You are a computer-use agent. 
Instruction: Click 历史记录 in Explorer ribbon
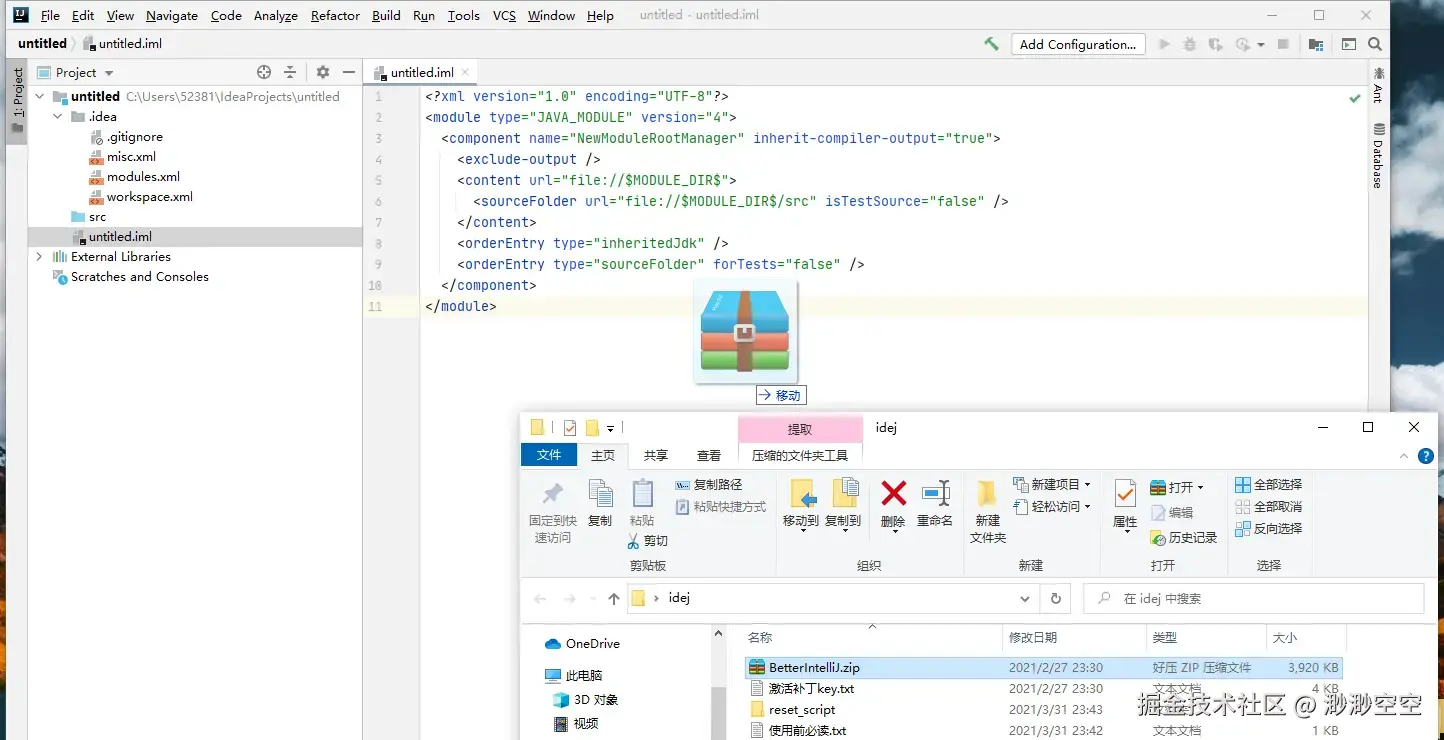coord(1184,538)
